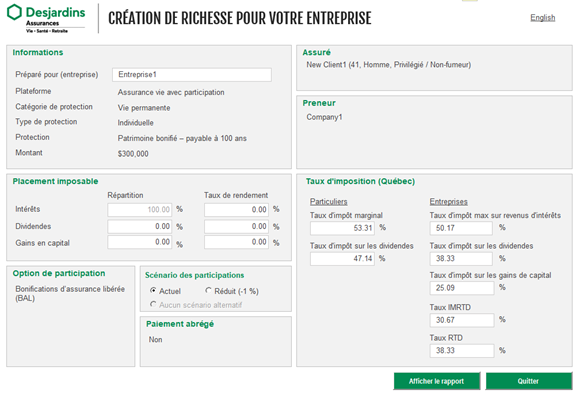
Task: Click Bonifications d'assurance libérée (BAL) text
Action: [x=70, y=293]
